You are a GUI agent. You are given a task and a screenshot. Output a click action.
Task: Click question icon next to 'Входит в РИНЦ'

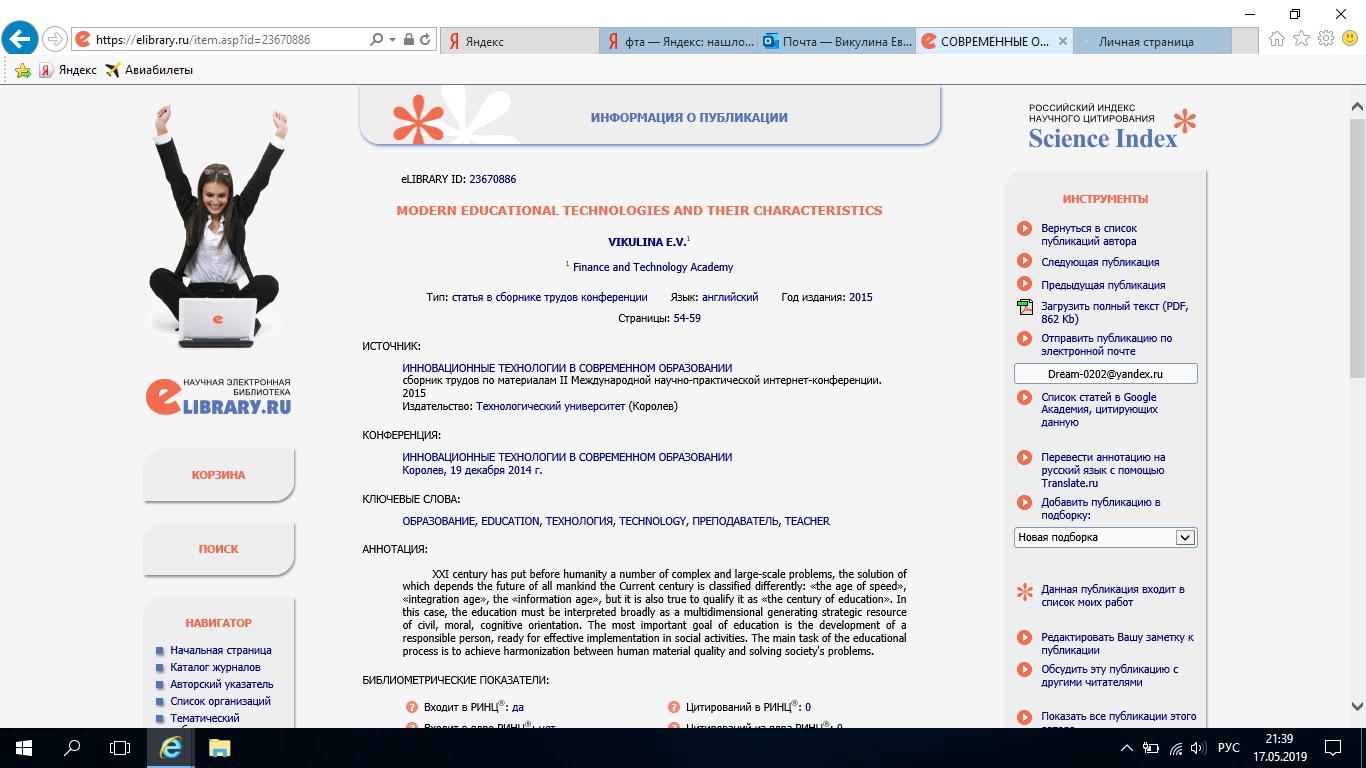click(411, 707)
